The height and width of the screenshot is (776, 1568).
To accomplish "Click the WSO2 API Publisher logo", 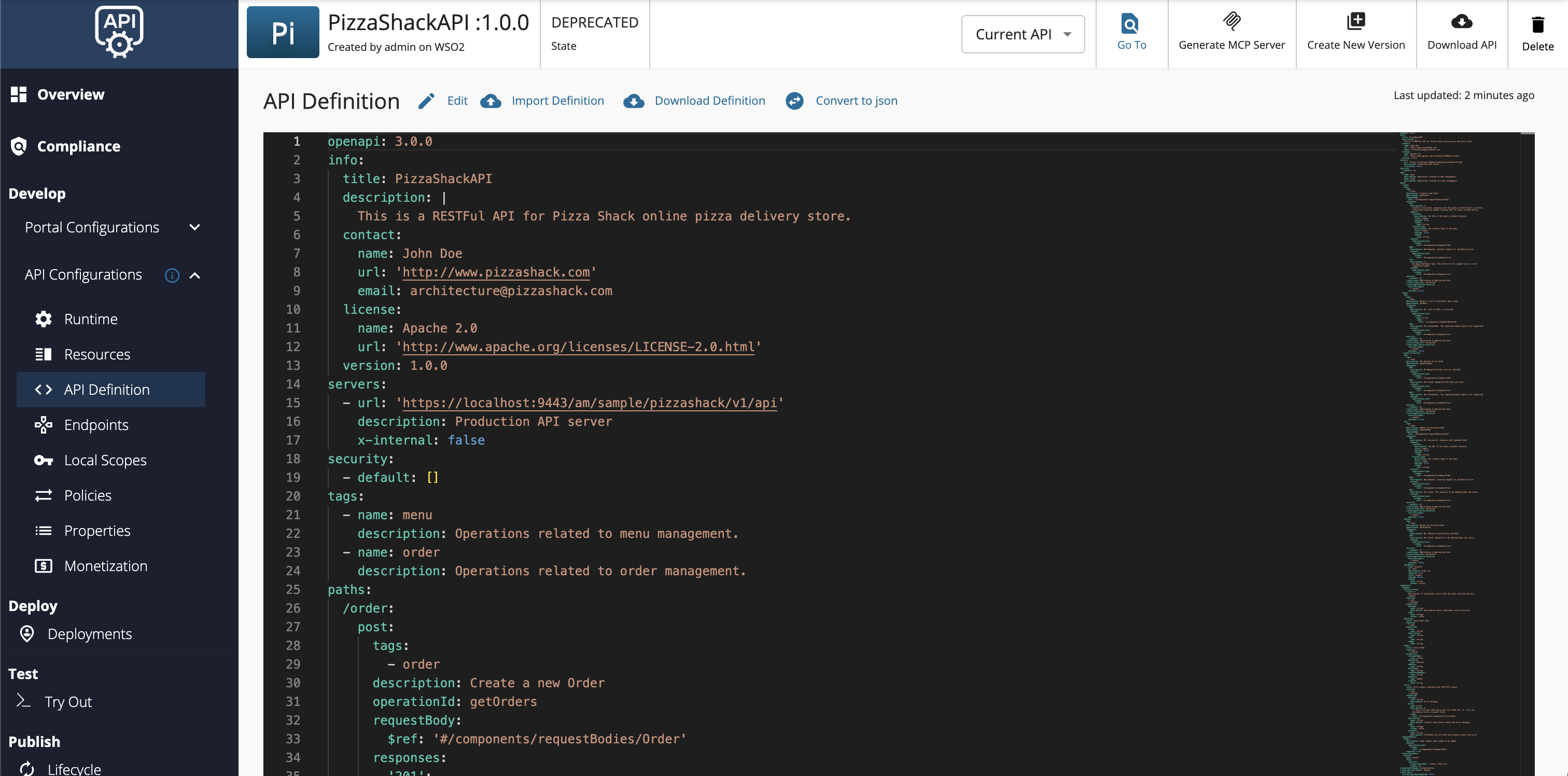I will point(119,32).
